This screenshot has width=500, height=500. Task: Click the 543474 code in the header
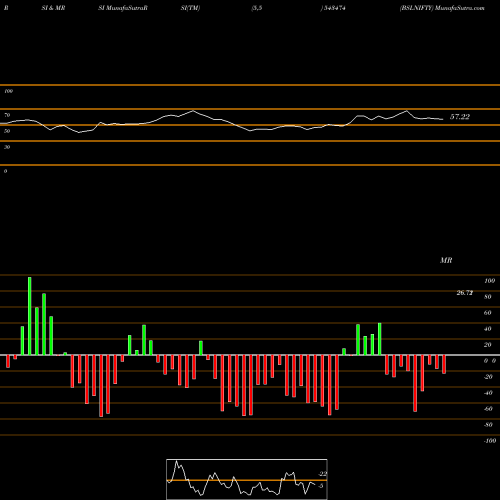pos(334,8)
